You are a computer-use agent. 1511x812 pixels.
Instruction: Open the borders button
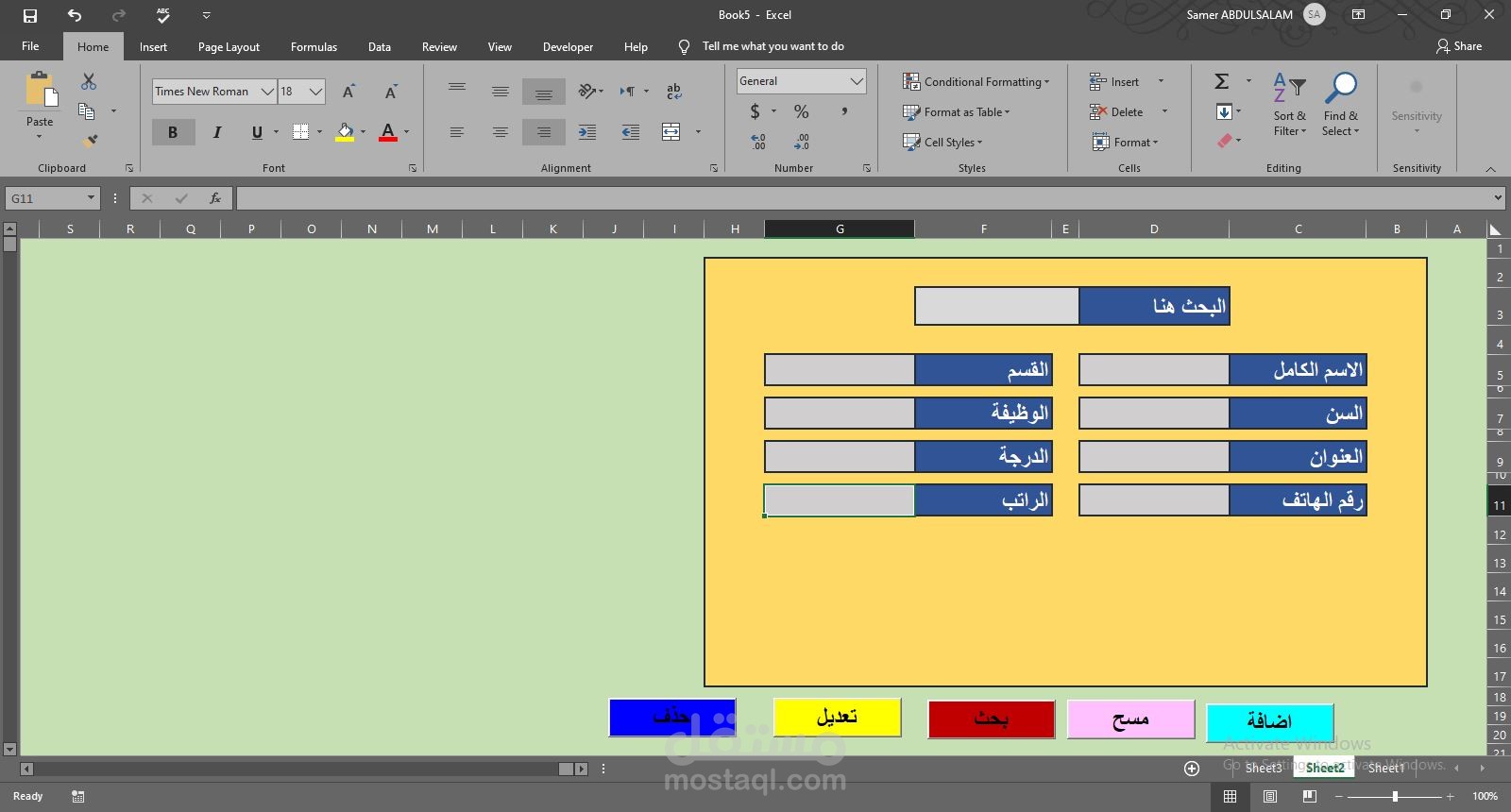(300, 132)
